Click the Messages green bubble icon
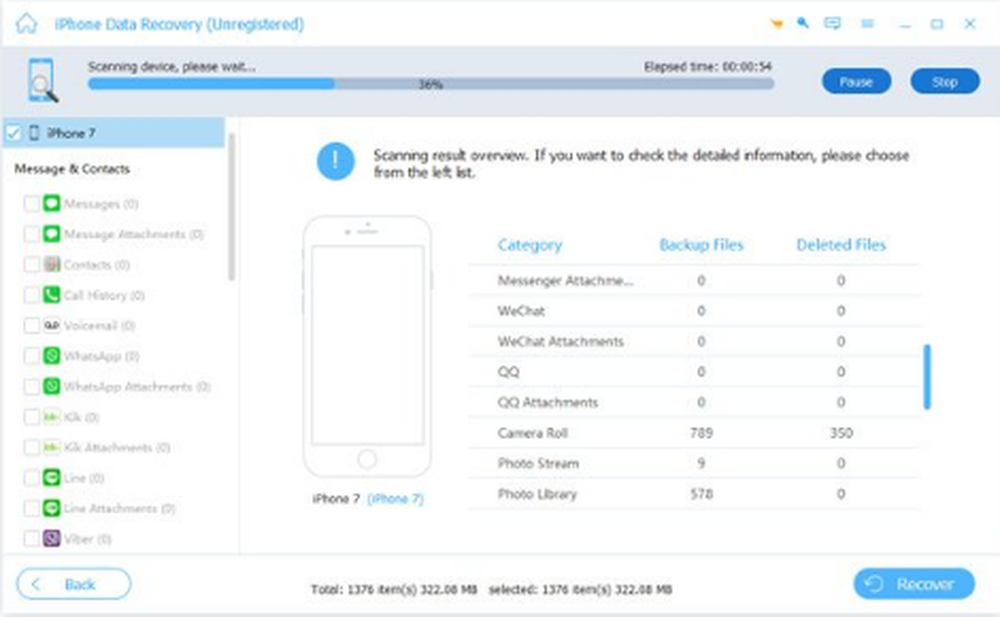The height and width of the screenshot is (617, 1000). pos(52,204)
